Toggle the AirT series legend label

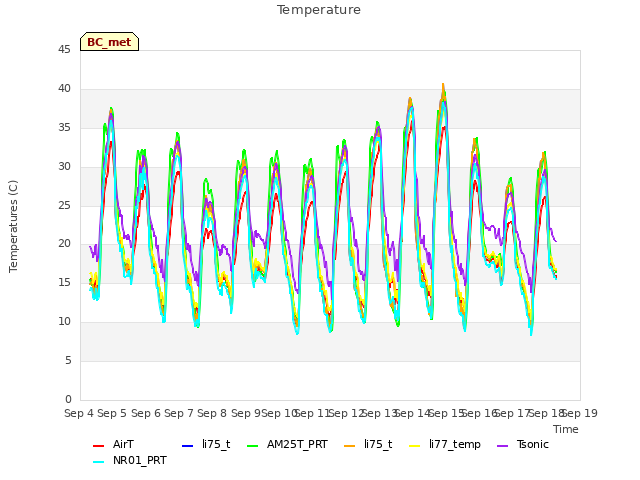pyautogui.click(x=123, y=444)
